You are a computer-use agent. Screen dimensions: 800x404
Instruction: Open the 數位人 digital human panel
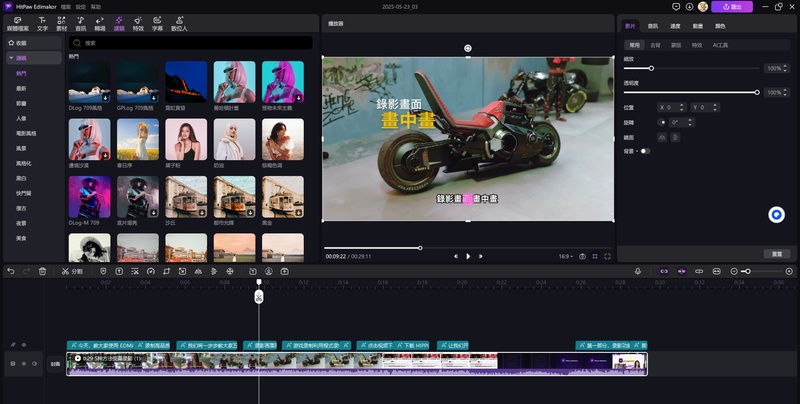point(179,24)
